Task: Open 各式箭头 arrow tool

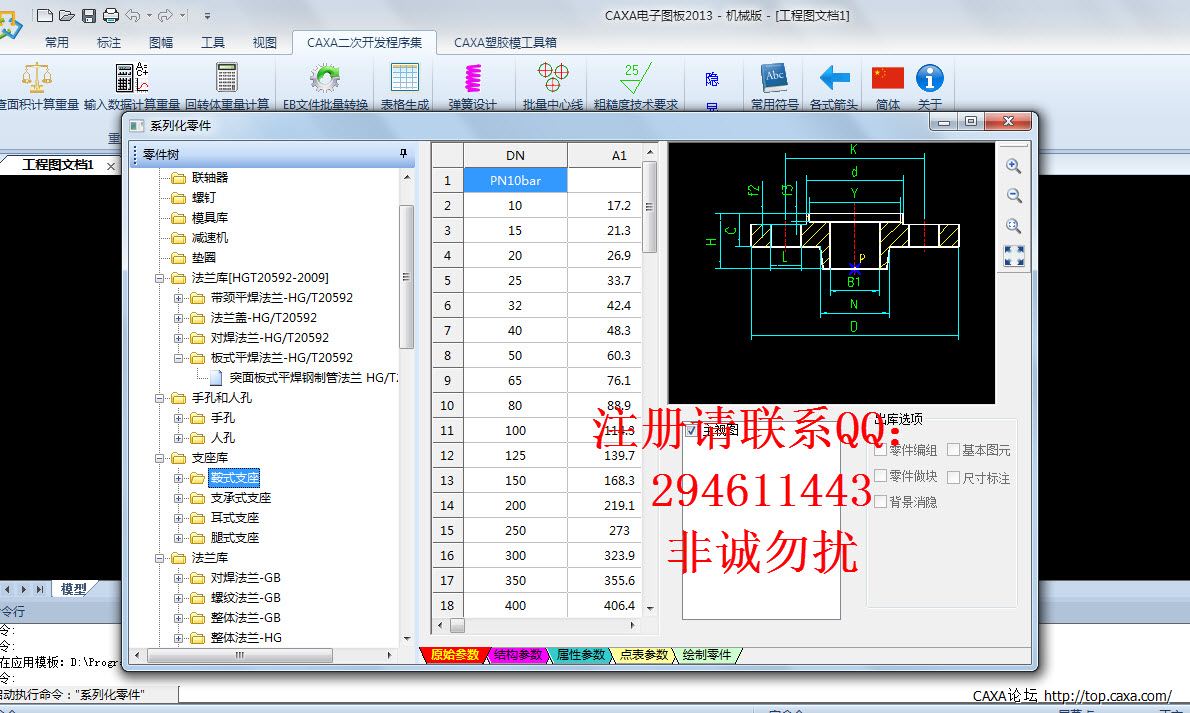Action: click(833, 86)
